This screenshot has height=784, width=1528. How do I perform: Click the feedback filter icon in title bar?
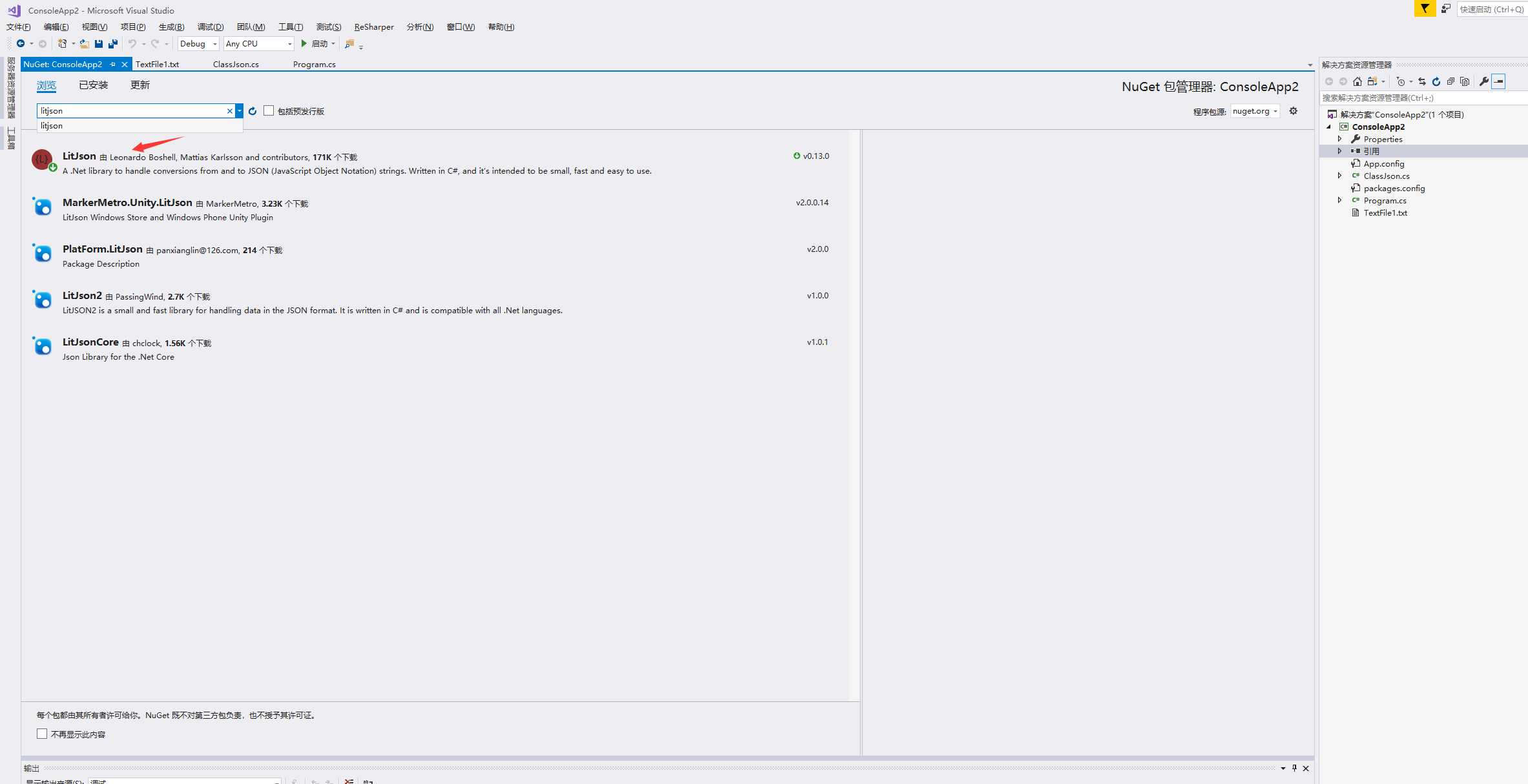1425,8
